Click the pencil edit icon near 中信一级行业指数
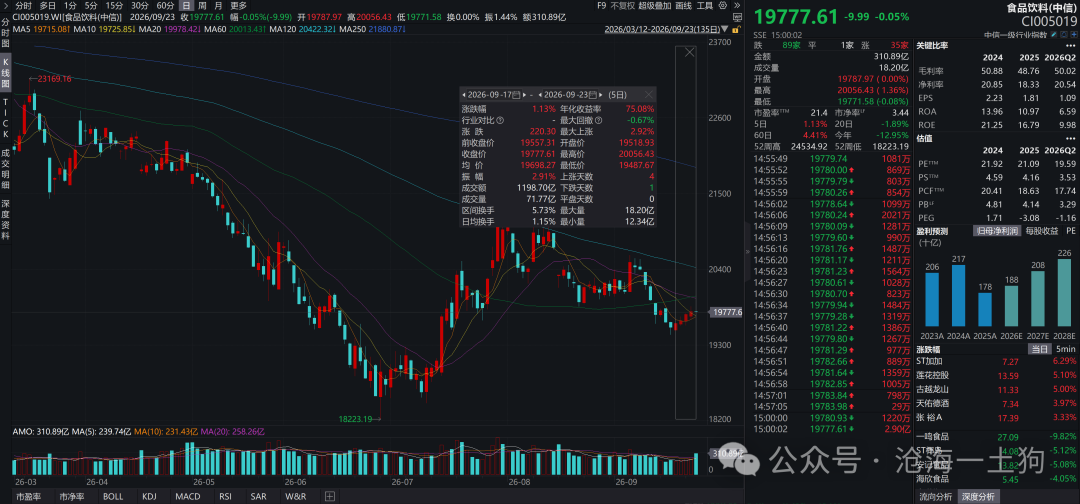 pos(1054,34)
